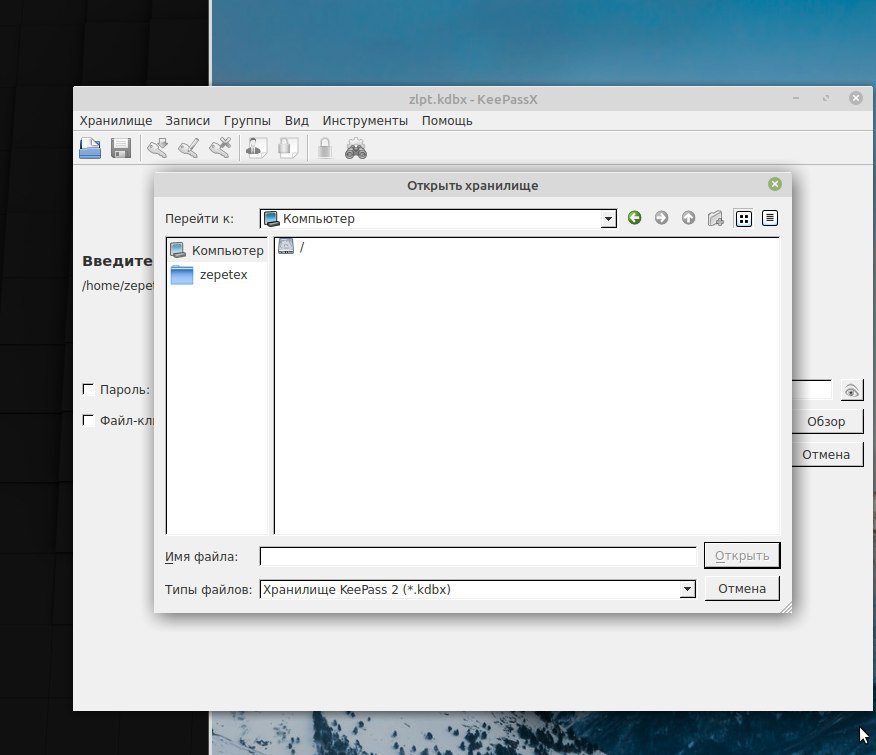Click the copy username toolbar icon
The image size is (876, 755).
point(256,148)
